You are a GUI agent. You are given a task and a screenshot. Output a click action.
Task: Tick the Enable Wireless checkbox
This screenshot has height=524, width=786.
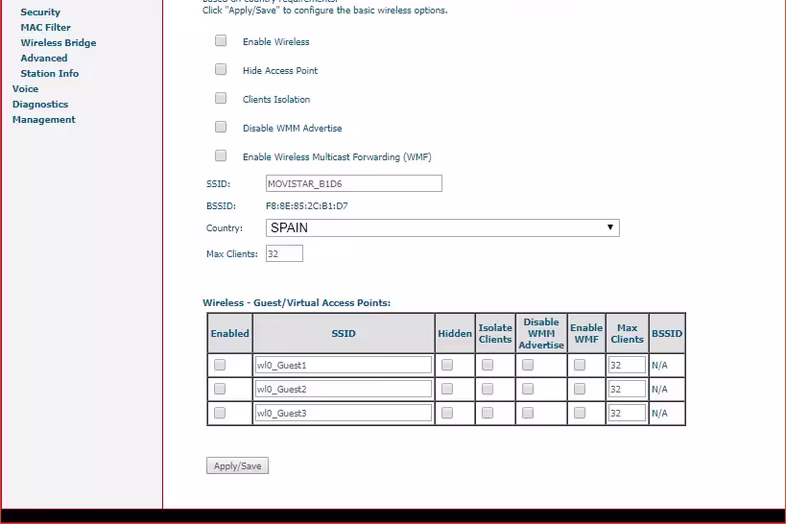pos(221,41)
